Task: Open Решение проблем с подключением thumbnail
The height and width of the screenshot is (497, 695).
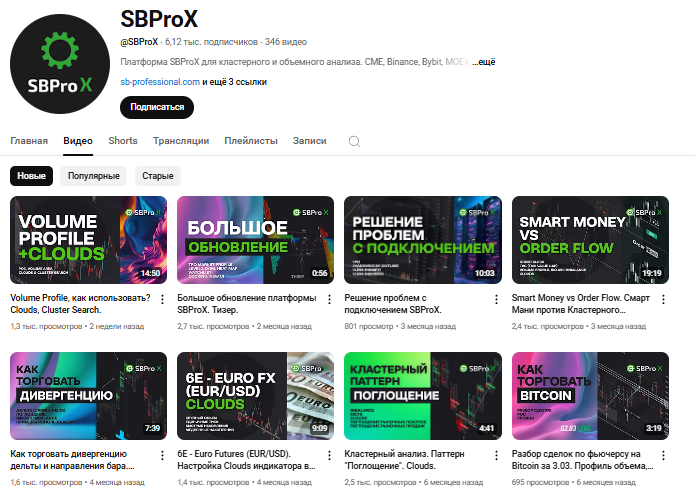Action: (x=423, y=240)
